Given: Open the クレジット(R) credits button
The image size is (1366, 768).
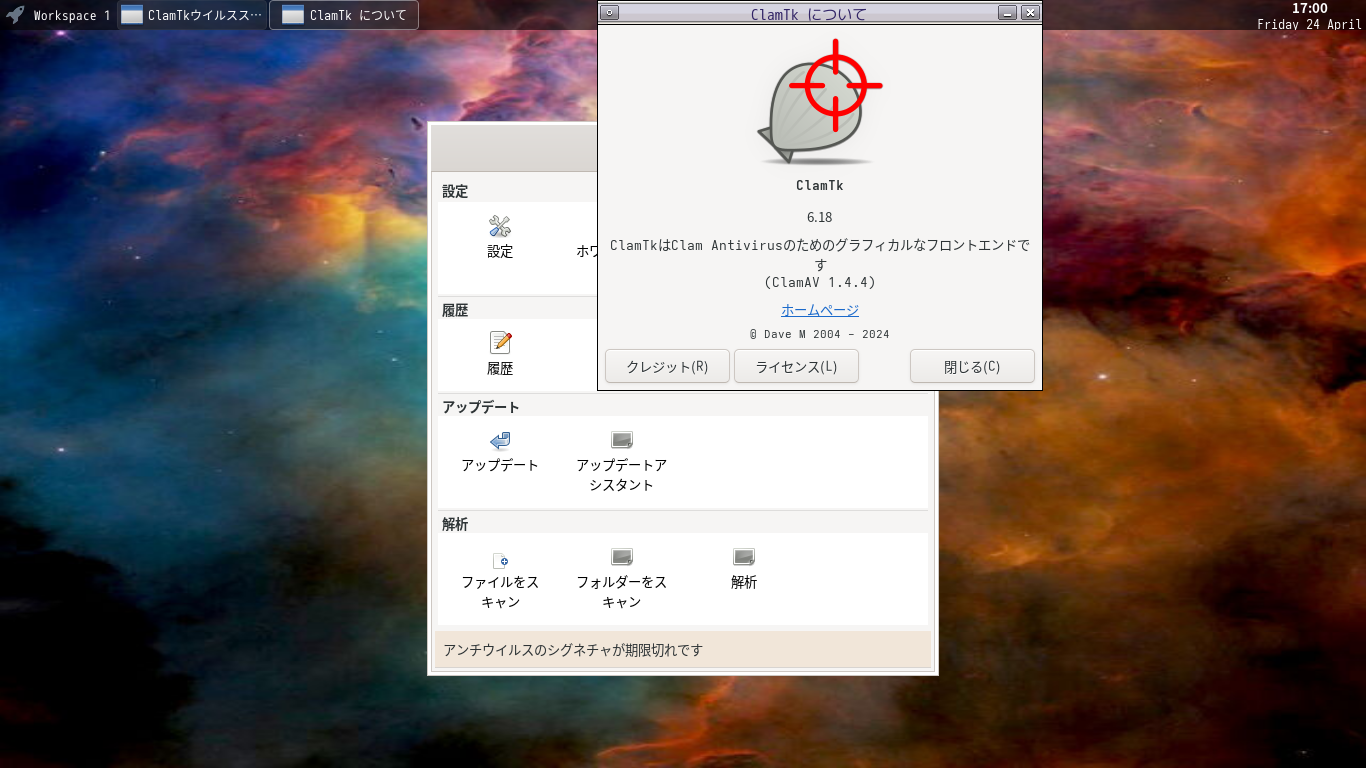Looking at the screenshot, I should (667, 366).
